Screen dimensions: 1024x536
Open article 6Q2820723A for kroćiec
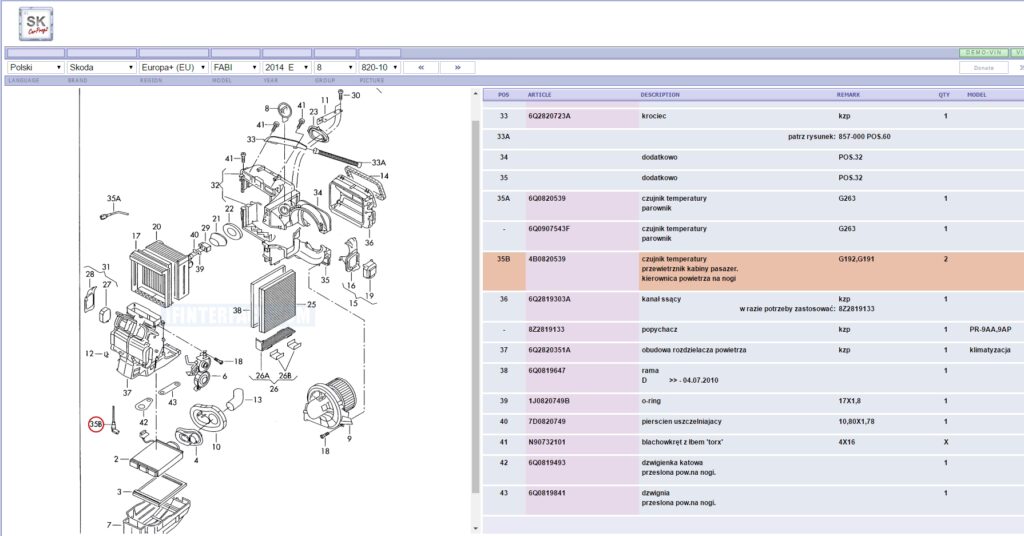point(549,116)
